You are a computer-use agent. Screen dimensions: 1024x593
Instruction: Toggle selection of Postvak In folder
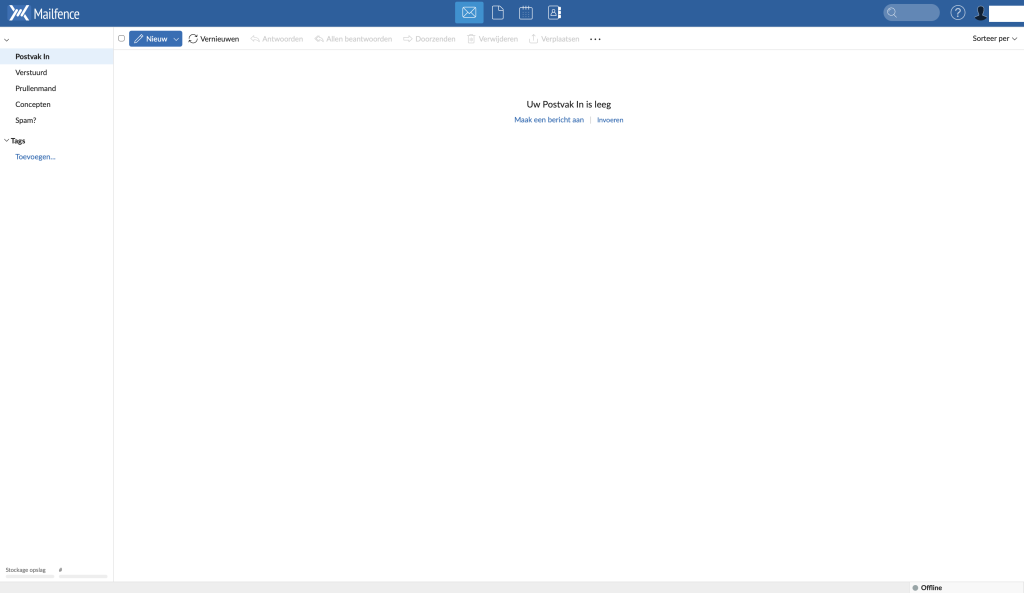pos(31,56)
